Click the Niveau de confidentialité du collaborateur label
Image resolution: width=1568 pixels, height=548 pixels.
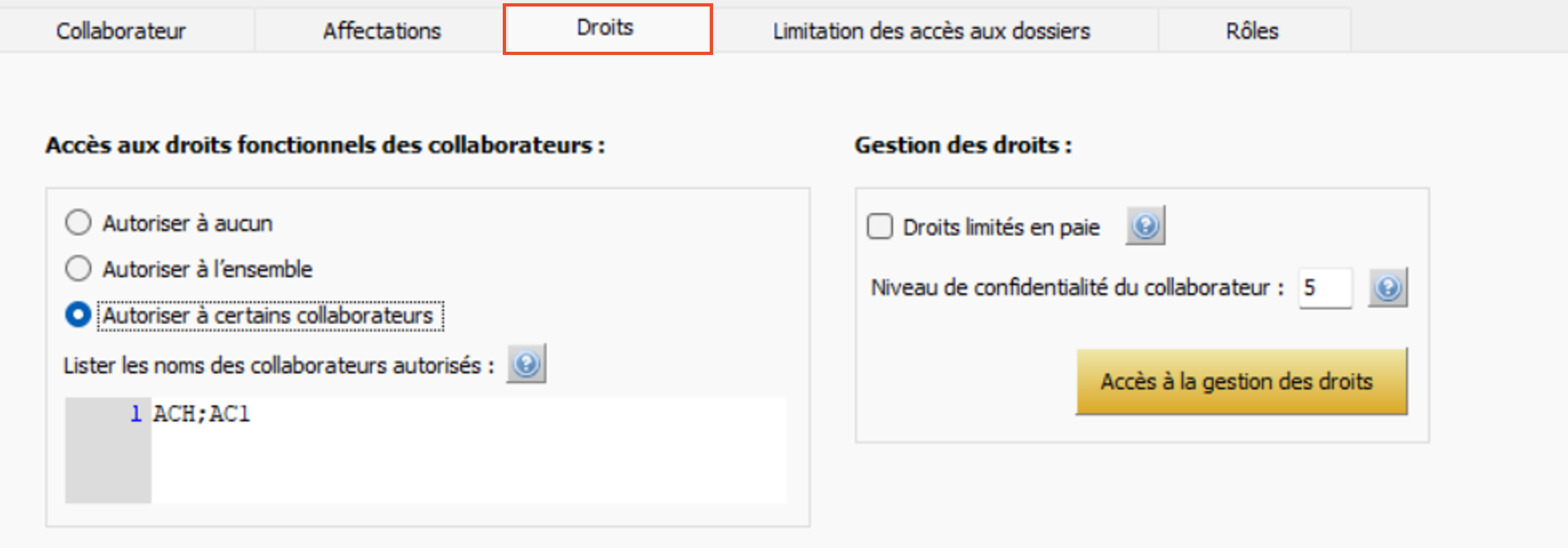[x=1077, y=287]
